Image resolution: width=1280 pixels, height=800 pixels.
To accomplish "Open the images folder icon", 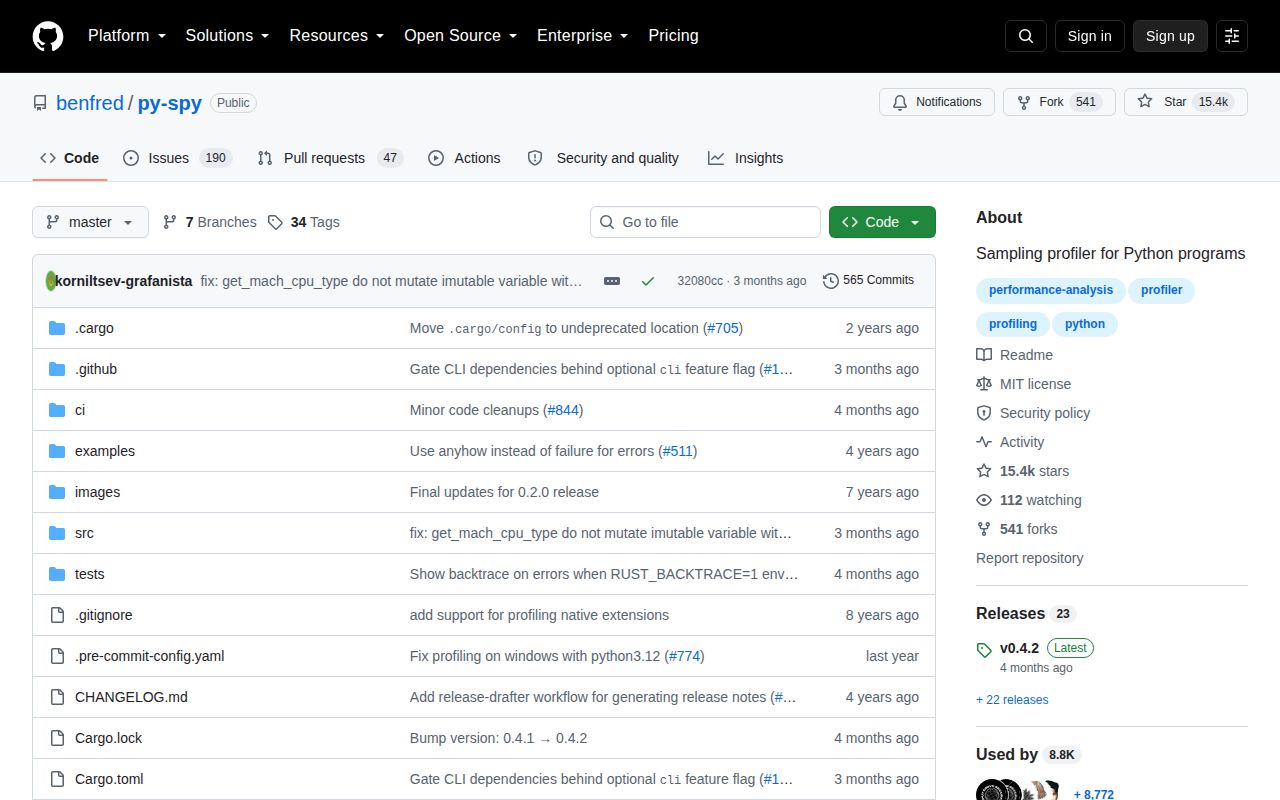I will click(x=57, y=492).
